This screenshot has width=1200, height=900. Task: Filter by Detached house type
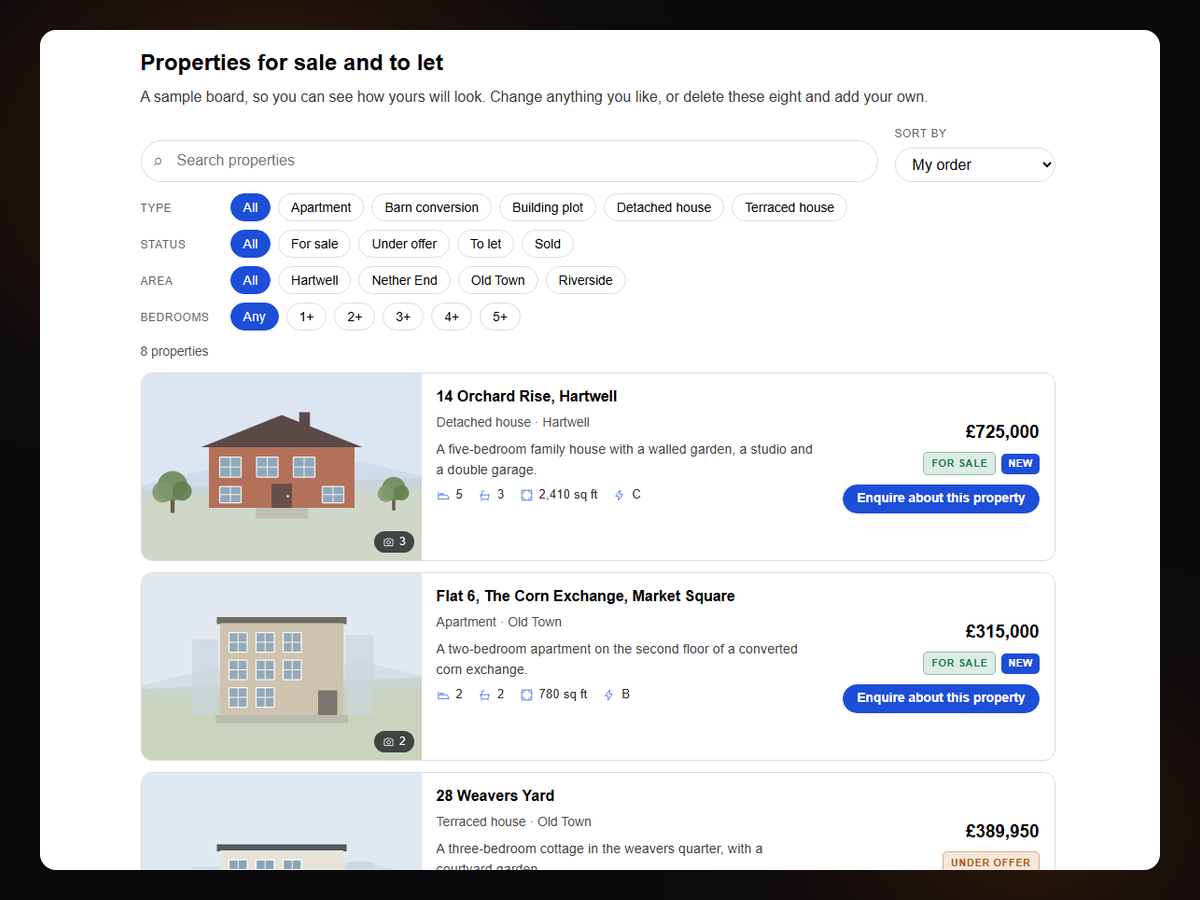664,208
